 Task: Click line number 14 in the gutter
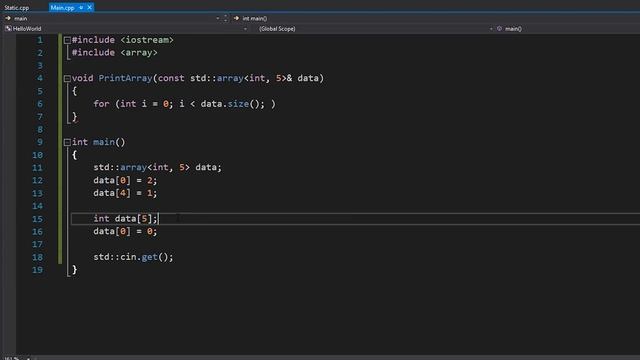(x=38, y=206)
